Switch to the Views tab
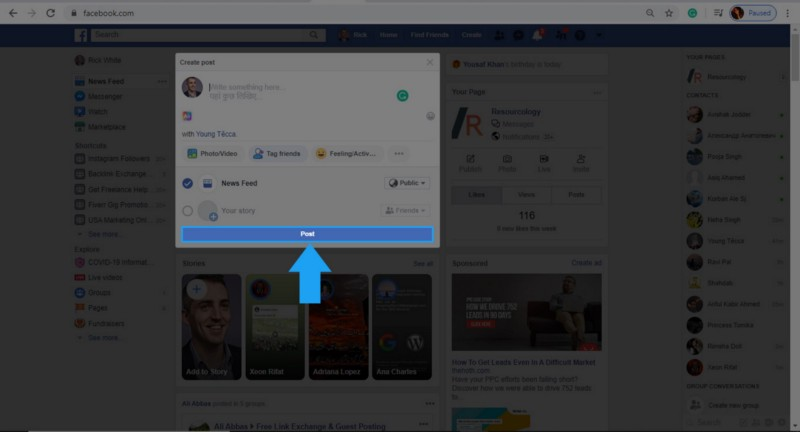 point(526,195)
